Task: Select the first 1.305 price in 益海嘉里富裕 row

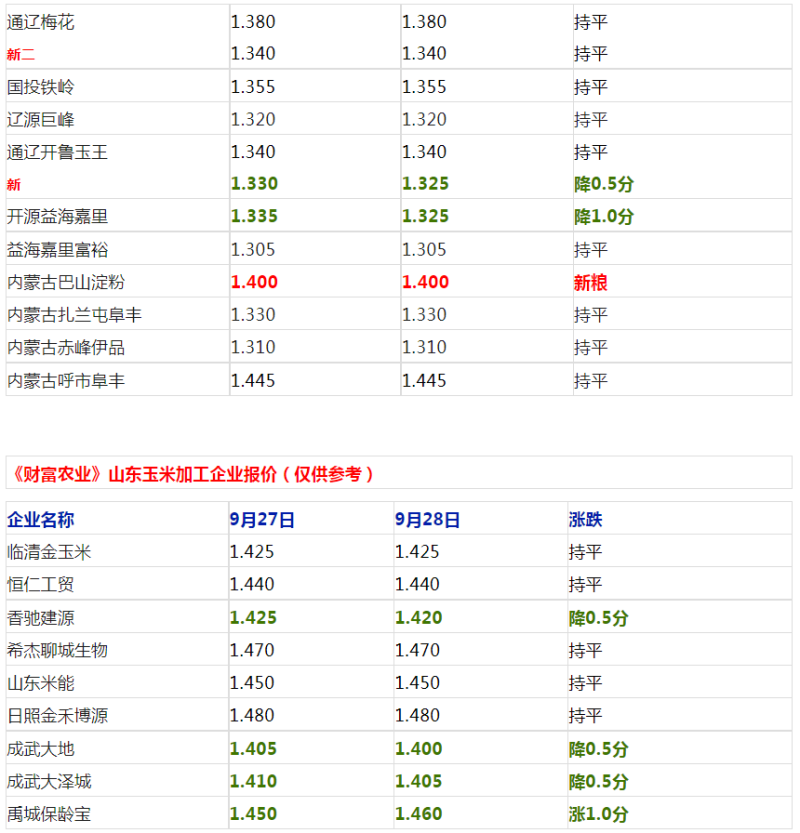Action: click(x=253, y=250)
